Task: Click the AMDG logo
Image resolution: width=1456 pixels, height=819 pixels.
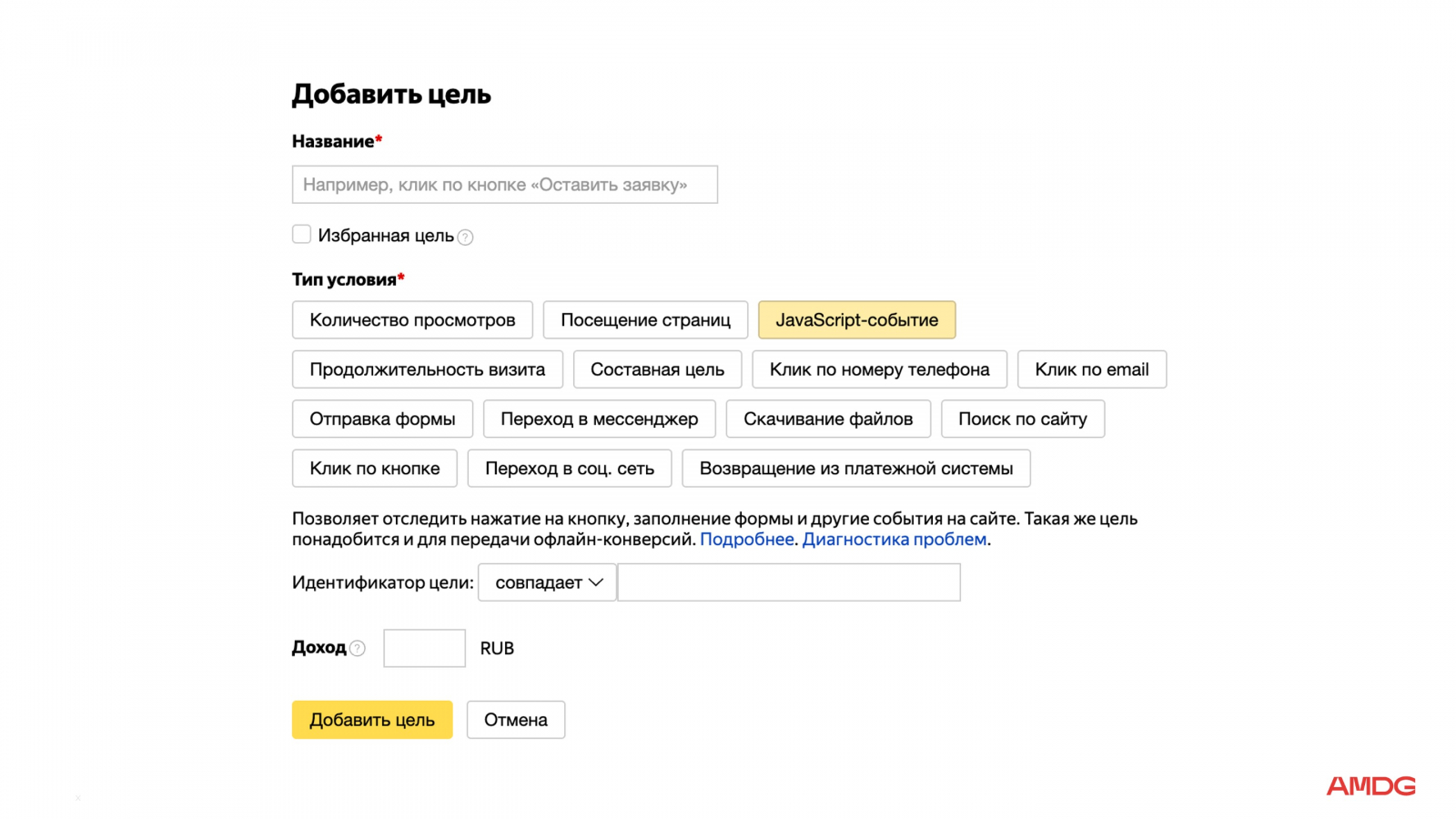Action: coord(1370,786)
